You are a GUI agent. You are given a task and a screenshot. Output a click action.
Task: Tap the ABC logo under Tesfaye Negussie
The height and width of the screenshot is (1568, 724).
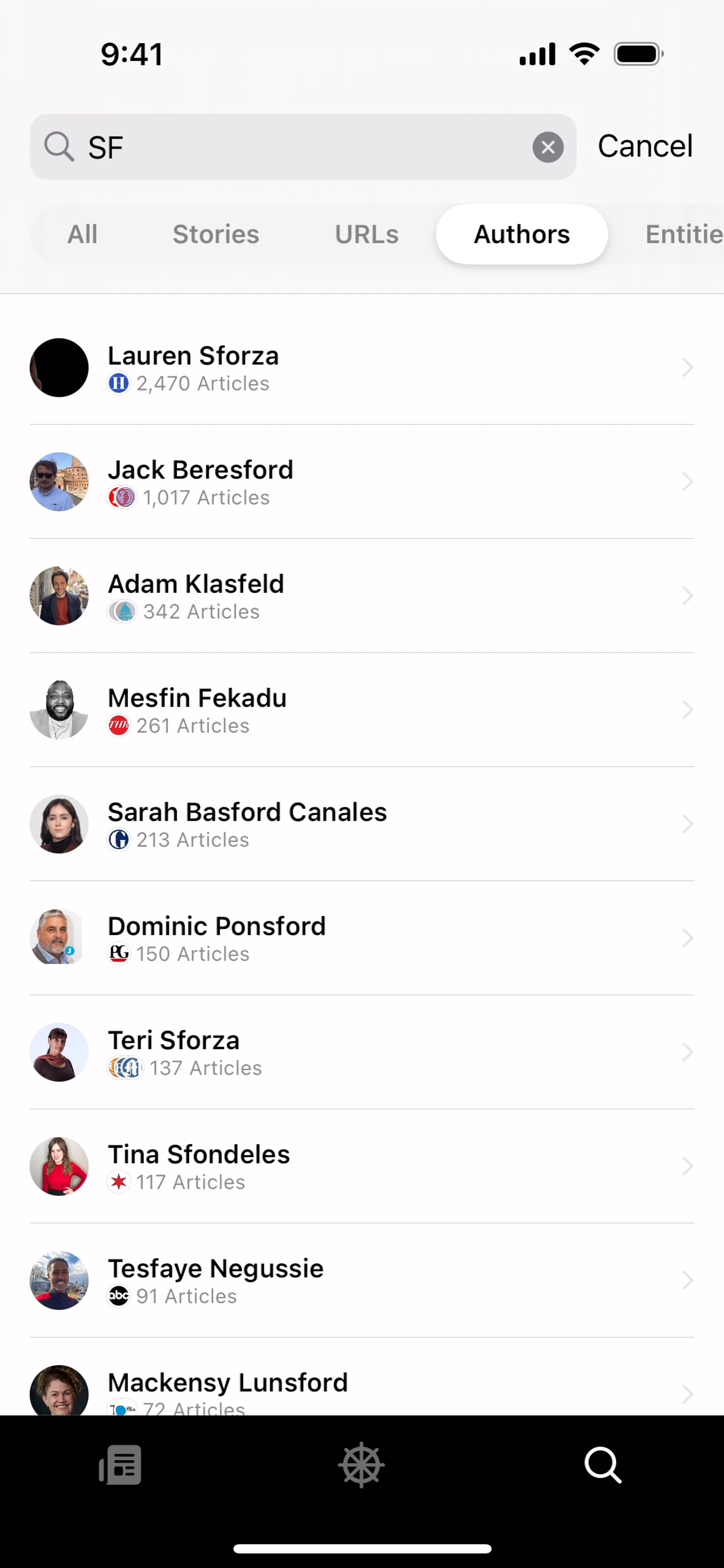click(x=119, y=1296)
